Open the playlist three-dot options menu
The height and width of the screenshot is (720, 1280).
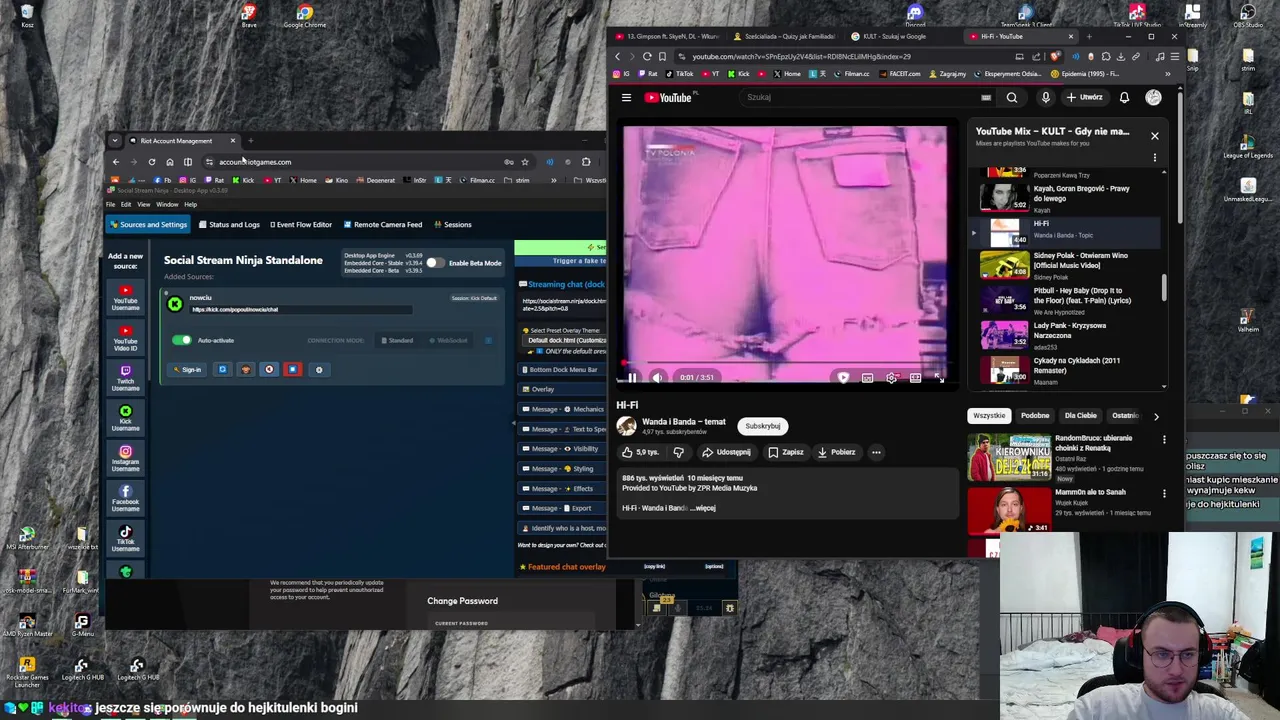pyautogui.click(x=1154, y=157)
